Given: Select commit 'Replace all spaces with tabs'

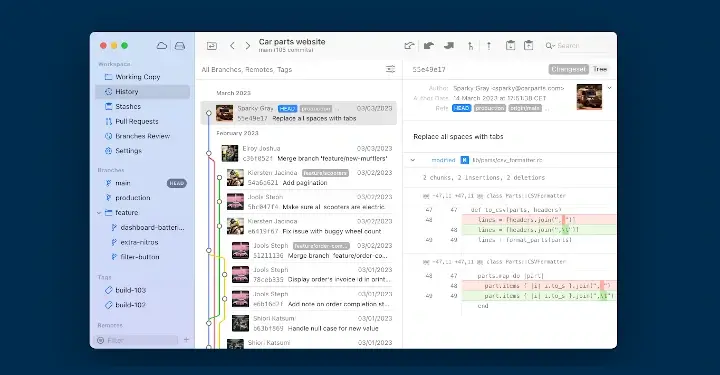Looking at the screenshot, I should point(298,113).
